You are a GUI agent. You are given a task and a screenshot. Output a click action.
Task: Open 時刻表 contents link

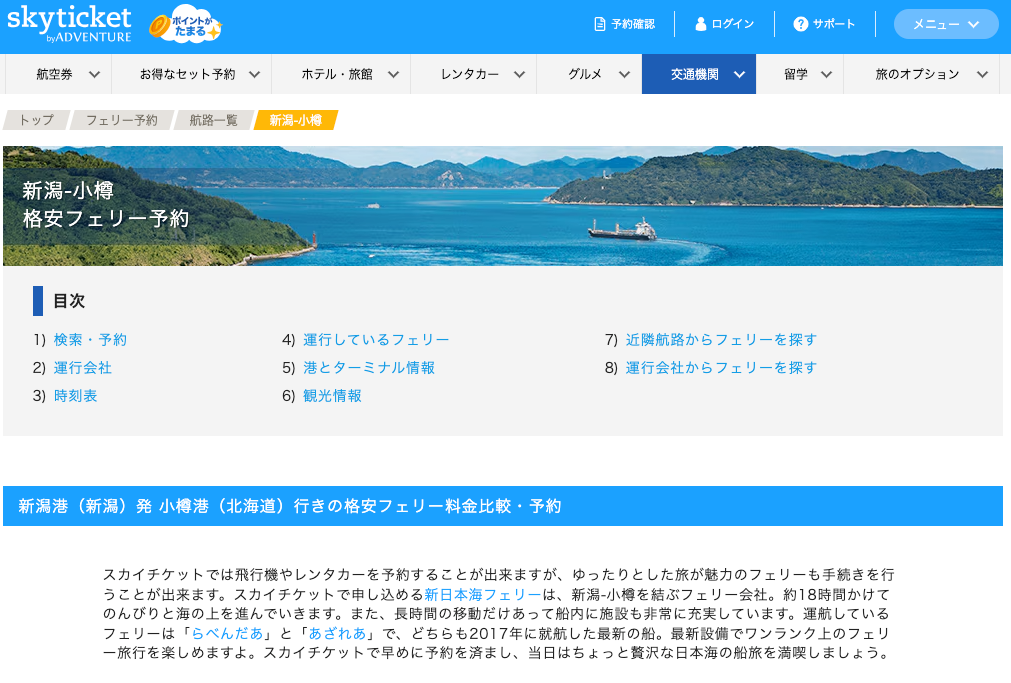pyautogui.click(x=76, y=396)
